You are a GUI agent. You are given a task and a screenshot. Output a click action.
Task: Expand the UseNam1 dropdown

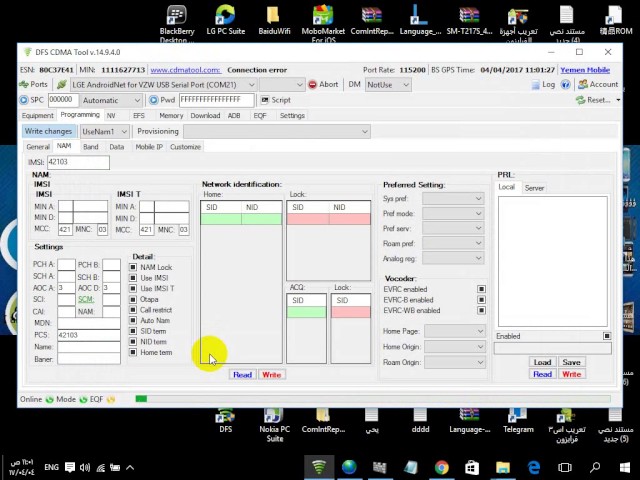point(104,131)
